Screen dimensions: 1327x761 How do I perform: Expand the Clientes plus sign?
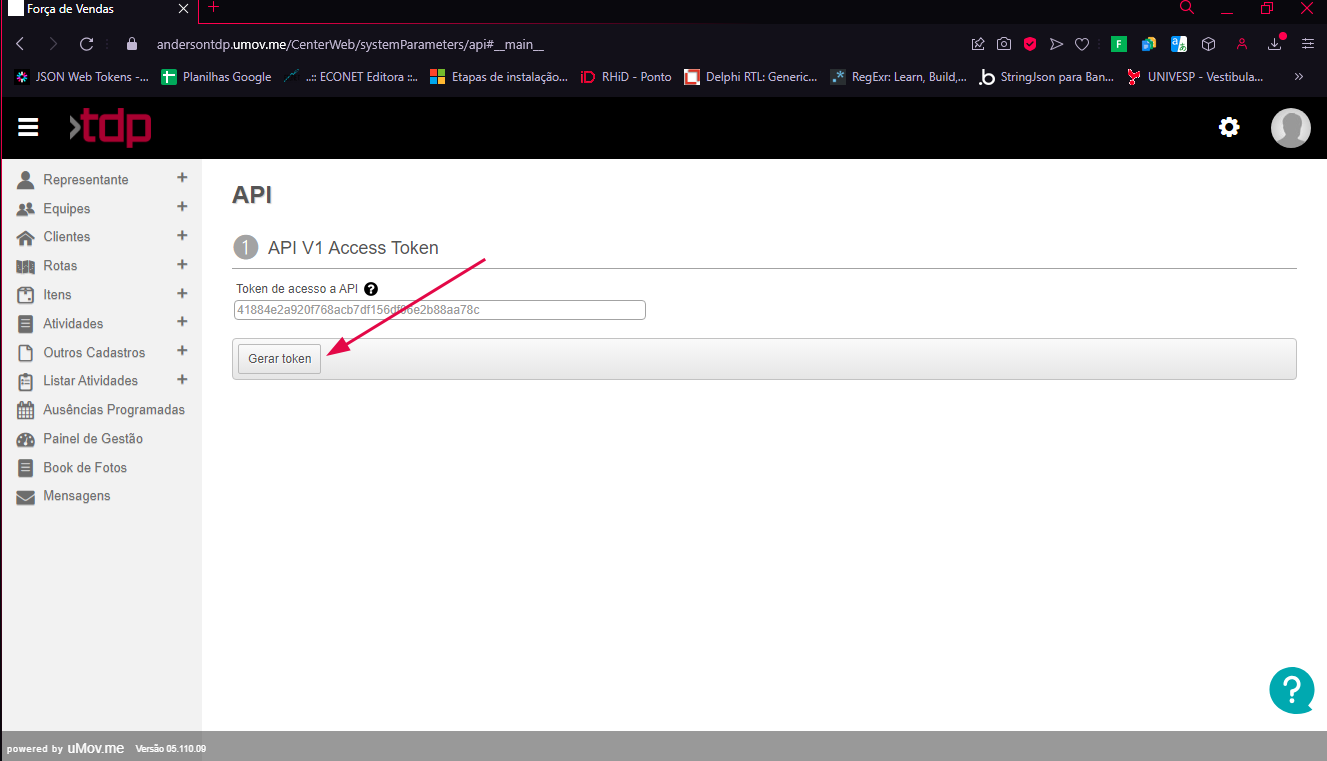click(x=182, y=236)
